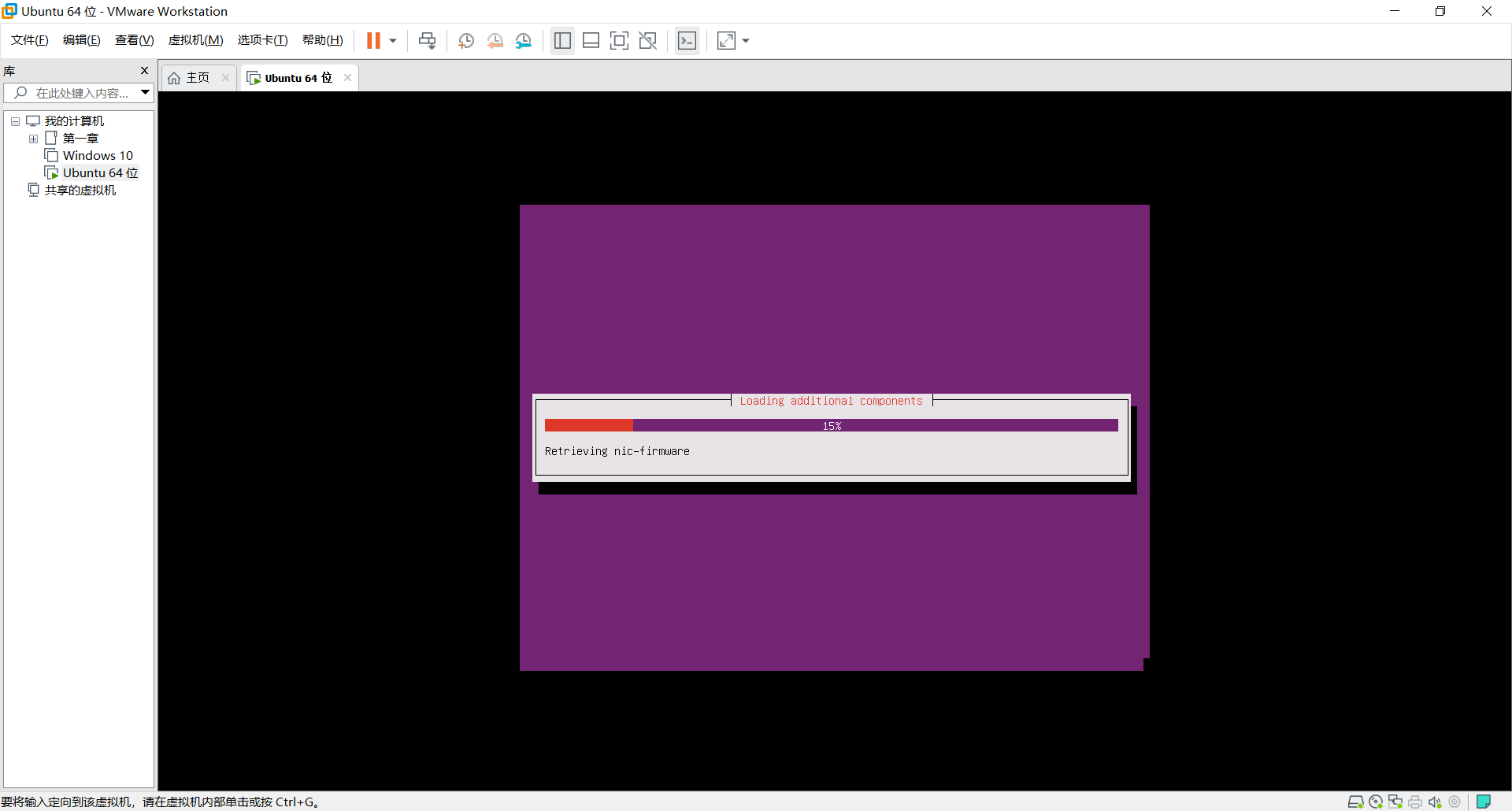
Task: Pause the running virtual machine
Action: coord(373,41)
